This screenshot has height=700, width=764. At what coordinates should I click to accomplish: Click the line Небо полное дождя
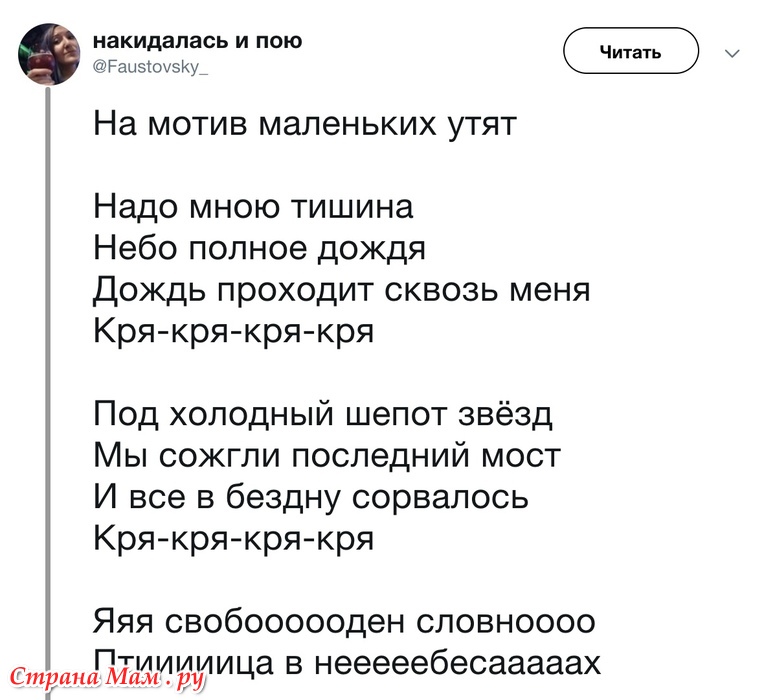(259, 248)
